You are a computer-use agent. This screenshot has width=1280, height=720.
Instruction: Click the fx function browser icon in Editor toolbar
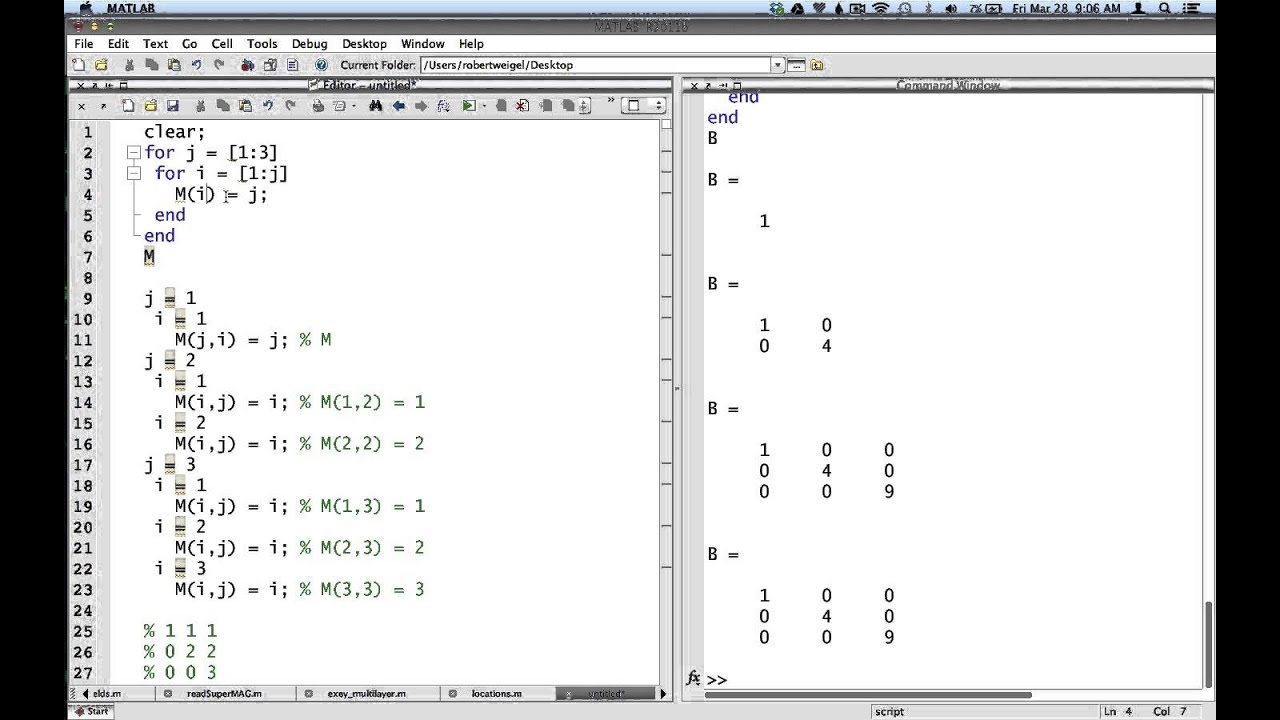[443, 105]
